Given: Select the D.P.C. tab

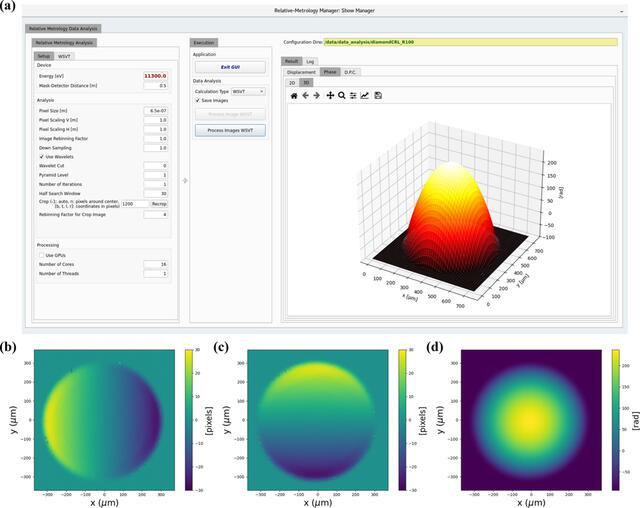Looking at the screenshot, I should pyautogui.click(x=350, y=72).
